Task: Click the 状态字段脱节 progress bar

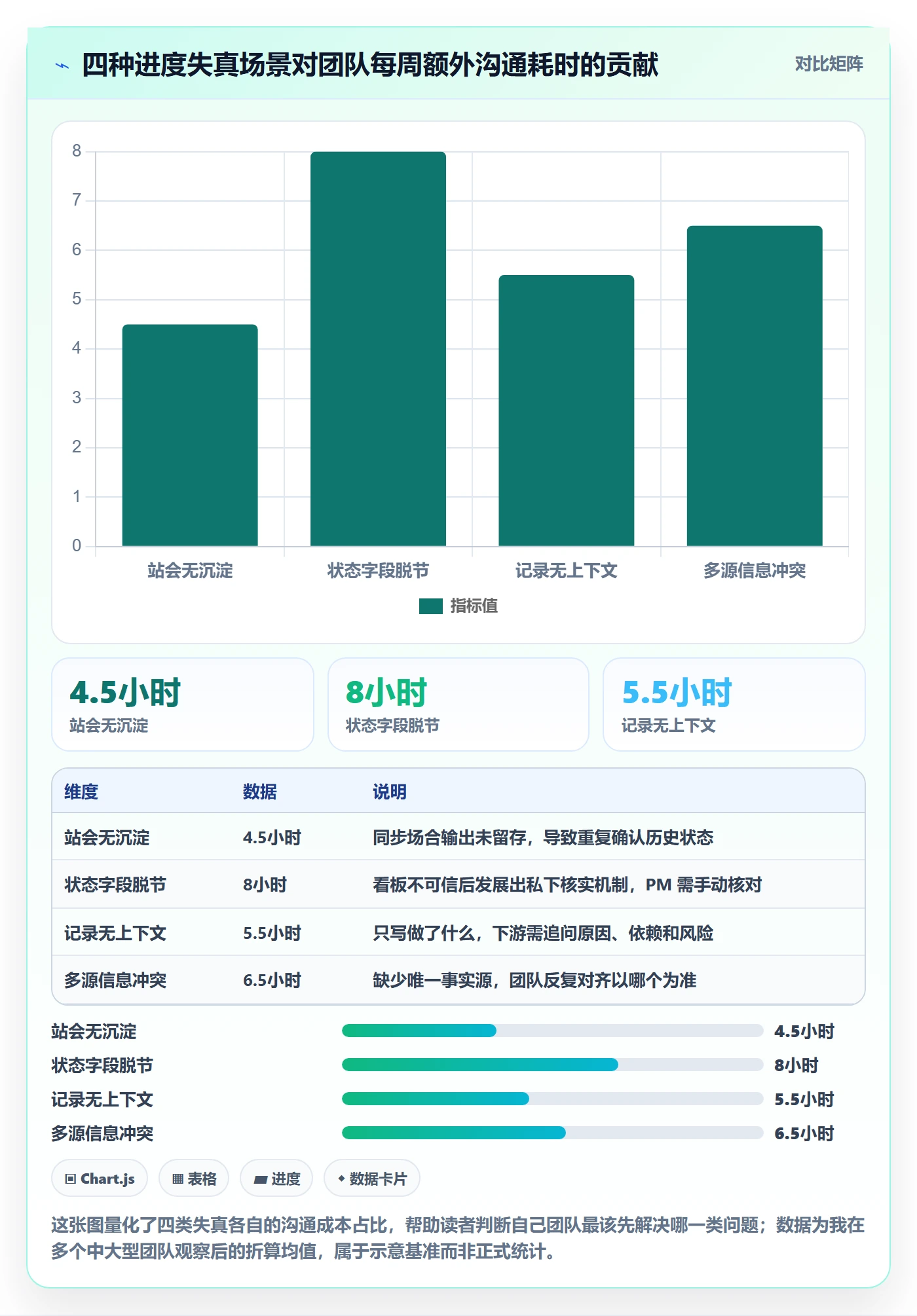Action: 552,1065
